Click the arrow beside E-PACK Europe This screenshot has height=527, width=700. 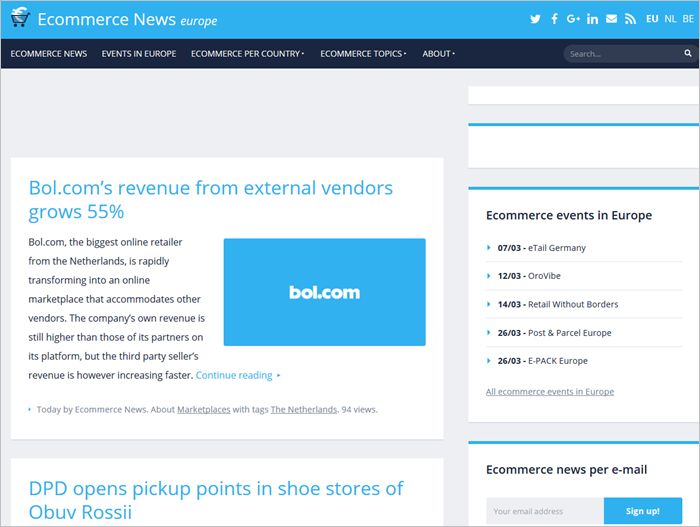point(488,361)
